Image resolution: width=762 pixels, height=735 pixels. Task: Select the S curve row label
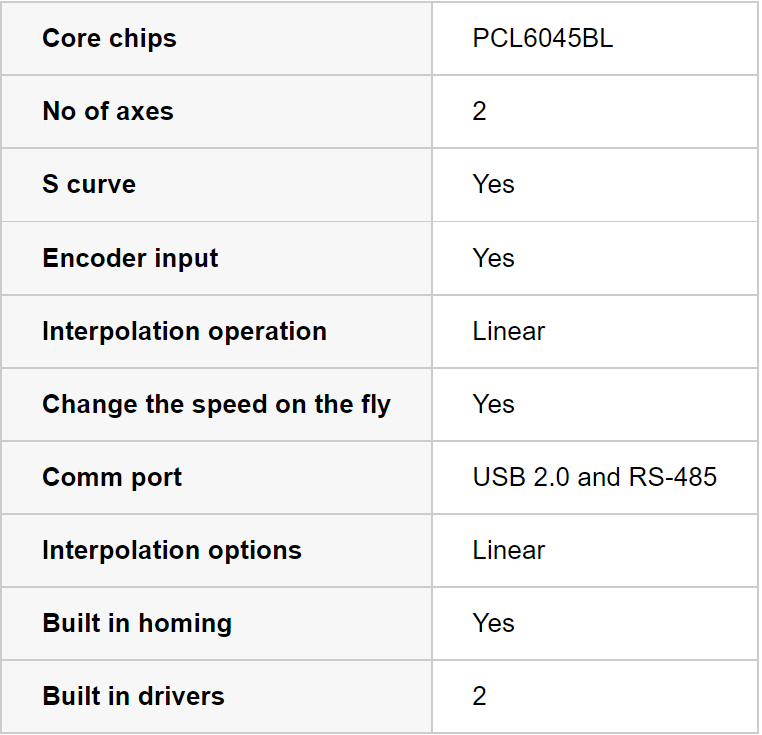[89, 184]
